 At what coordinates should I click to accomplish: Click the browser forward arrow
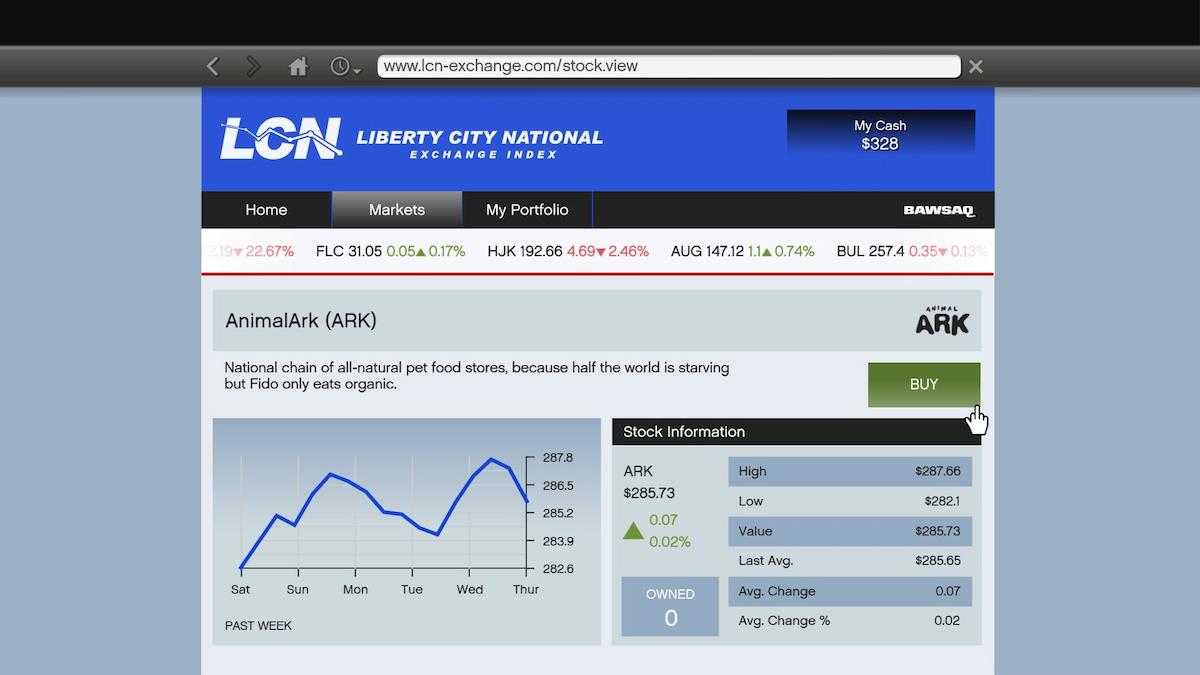254,67
